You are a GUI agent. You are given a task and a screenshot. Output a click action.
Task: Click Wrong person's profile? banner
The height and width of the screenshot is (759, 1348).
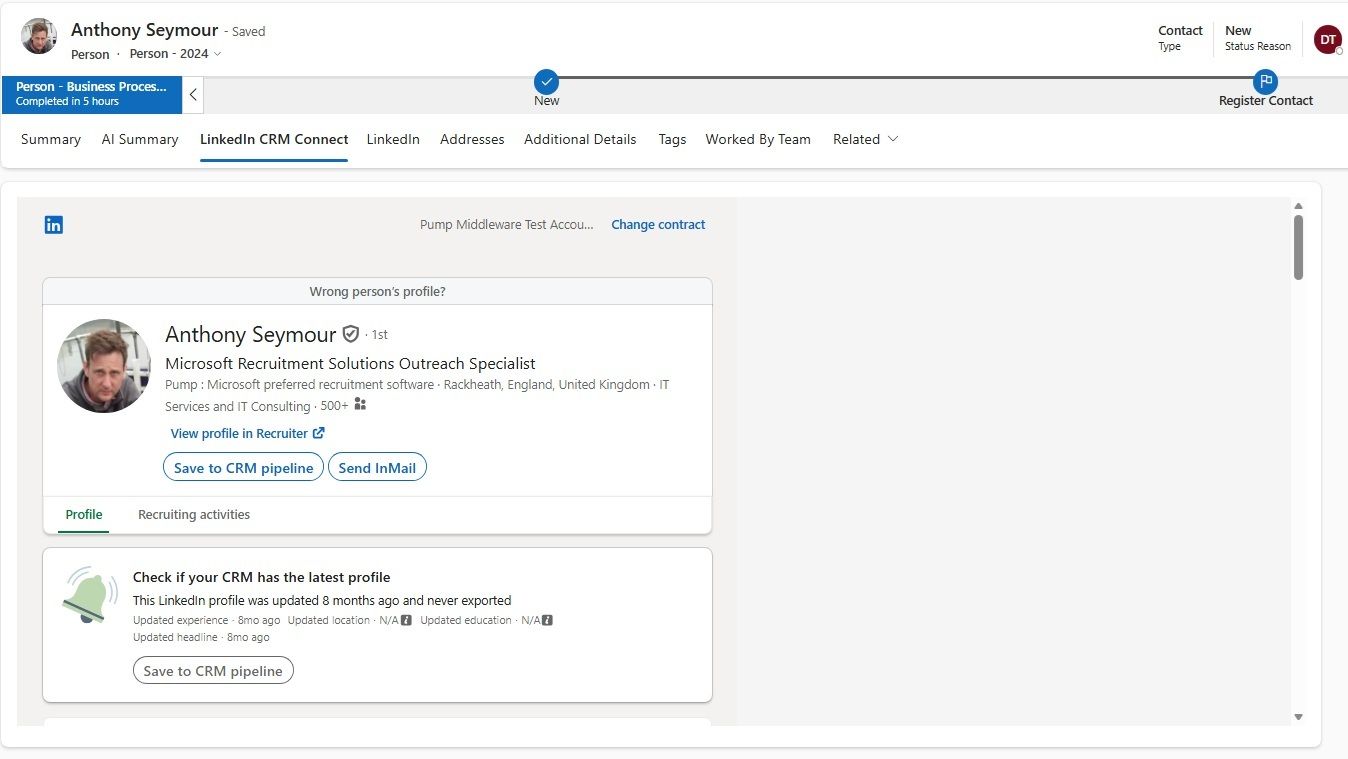pos(377,292)
